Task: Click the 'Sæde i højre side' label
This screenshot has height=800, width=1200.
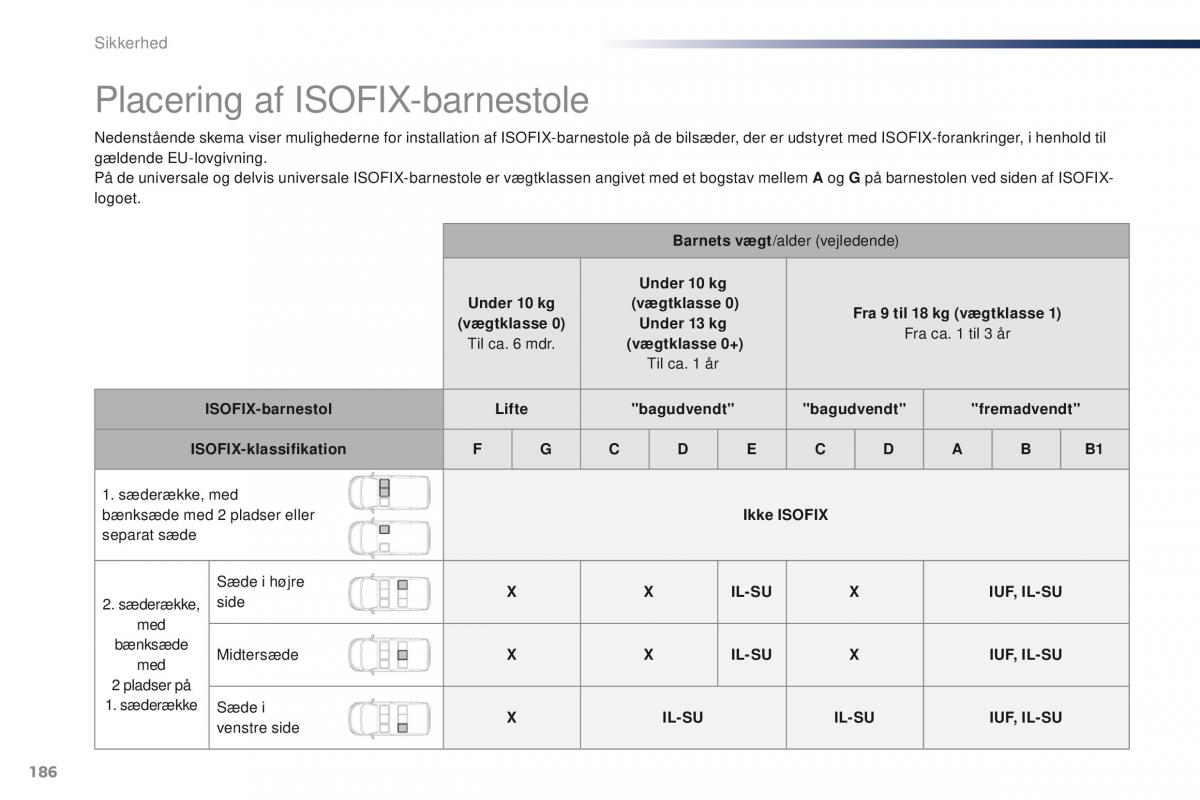Action: 261,592
